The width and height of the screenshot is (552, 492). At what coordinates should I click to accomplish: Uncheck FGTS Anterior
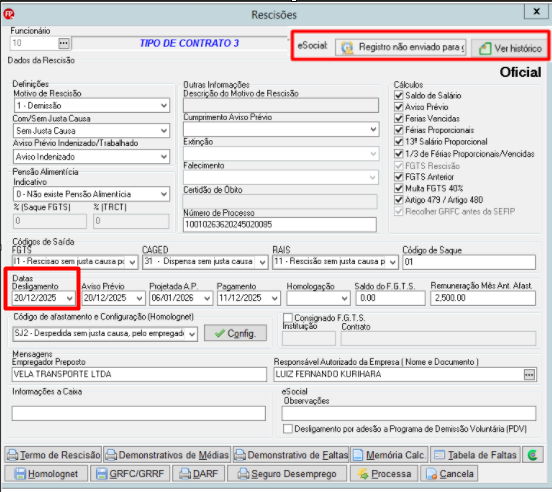399,177
